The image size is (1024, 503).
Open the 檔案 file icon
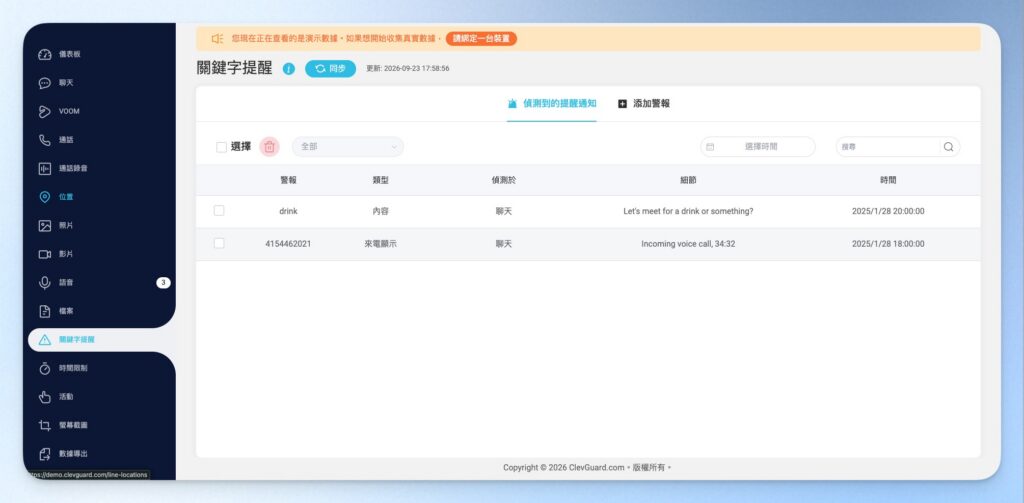(44, 311)
